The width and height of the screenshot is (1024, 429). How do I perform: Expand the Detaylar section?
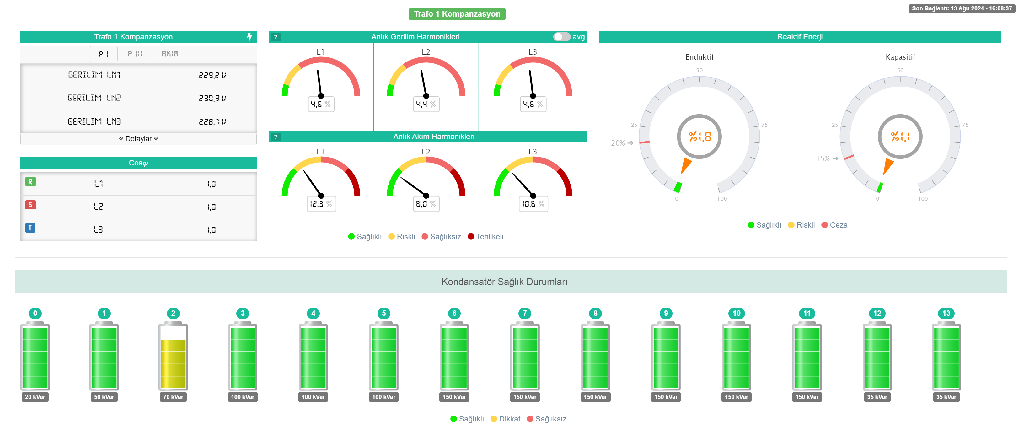click(x=139, y=138)
